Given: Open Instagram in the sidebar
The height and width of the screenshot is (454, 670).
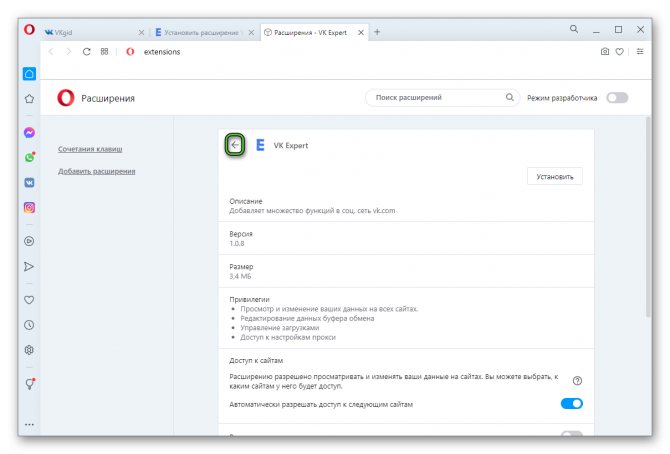Looking at the screenshot, I should point(29,208).
